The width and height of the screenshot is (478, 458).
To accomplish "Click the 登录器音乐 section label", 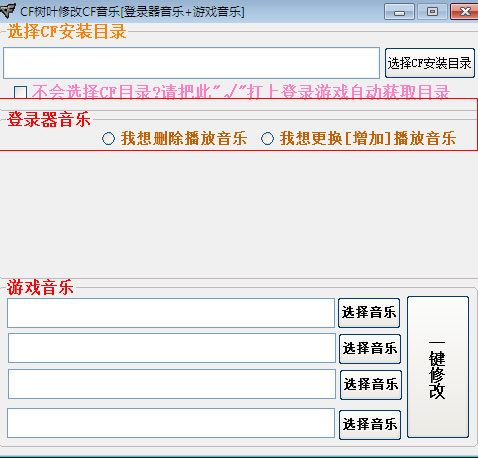I will coord(49,119).
